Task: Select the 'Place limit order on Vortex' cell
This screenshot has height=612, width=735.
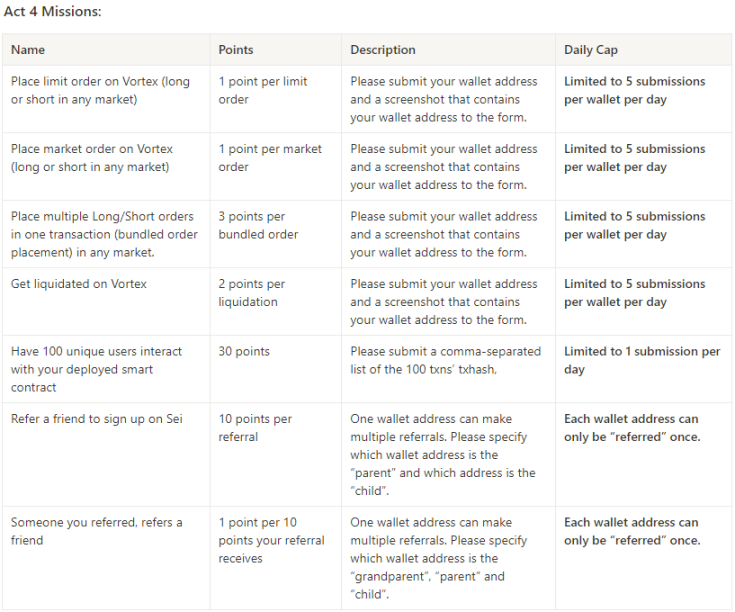Action: [100, 90]
